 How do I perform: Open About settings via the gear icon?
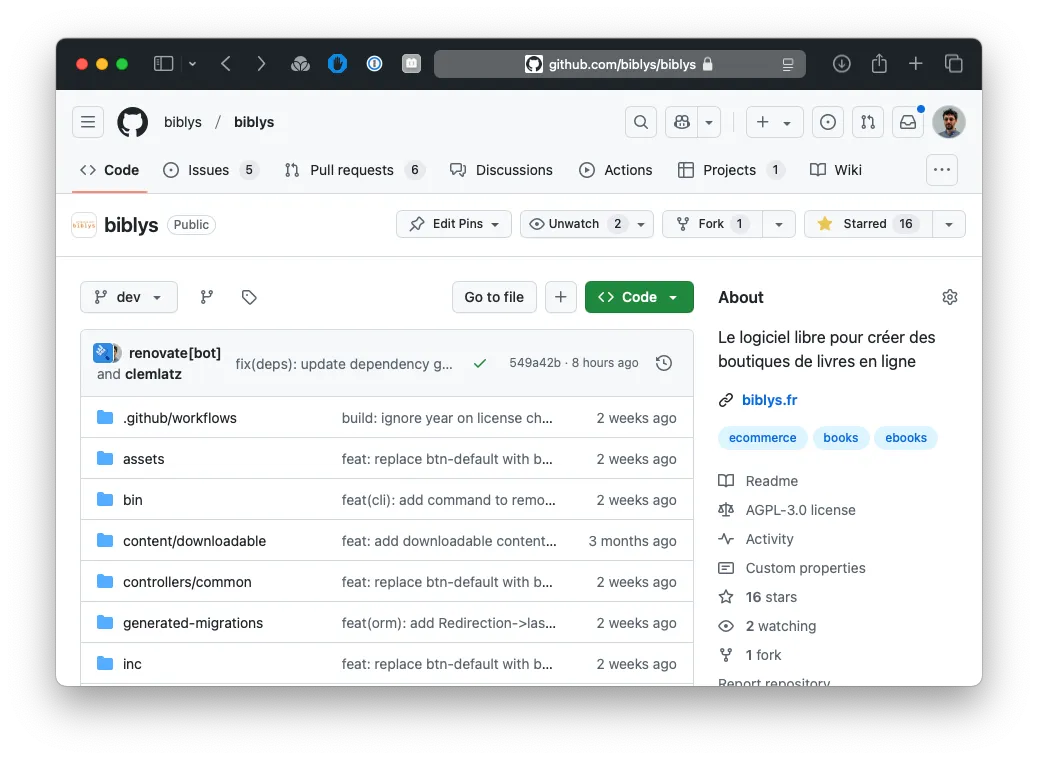coord(949,296)
